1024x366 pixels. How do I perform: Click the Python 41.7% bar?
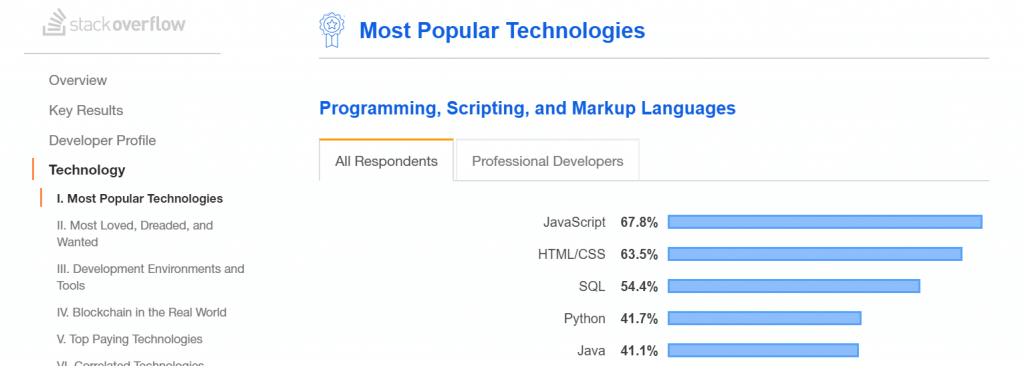(x=764, y=318)
